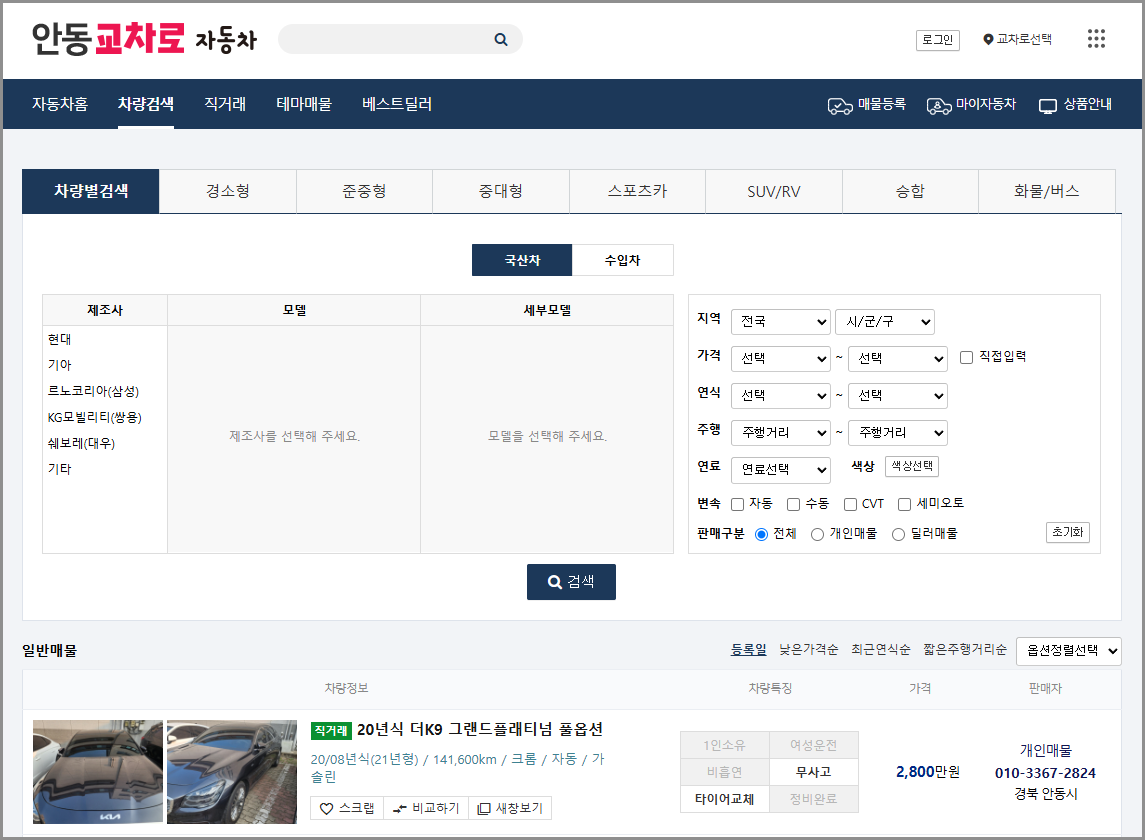The image size is (1145, 840).
Task: Open the 직거래 menu item
Action: click(x=223, y=103)
